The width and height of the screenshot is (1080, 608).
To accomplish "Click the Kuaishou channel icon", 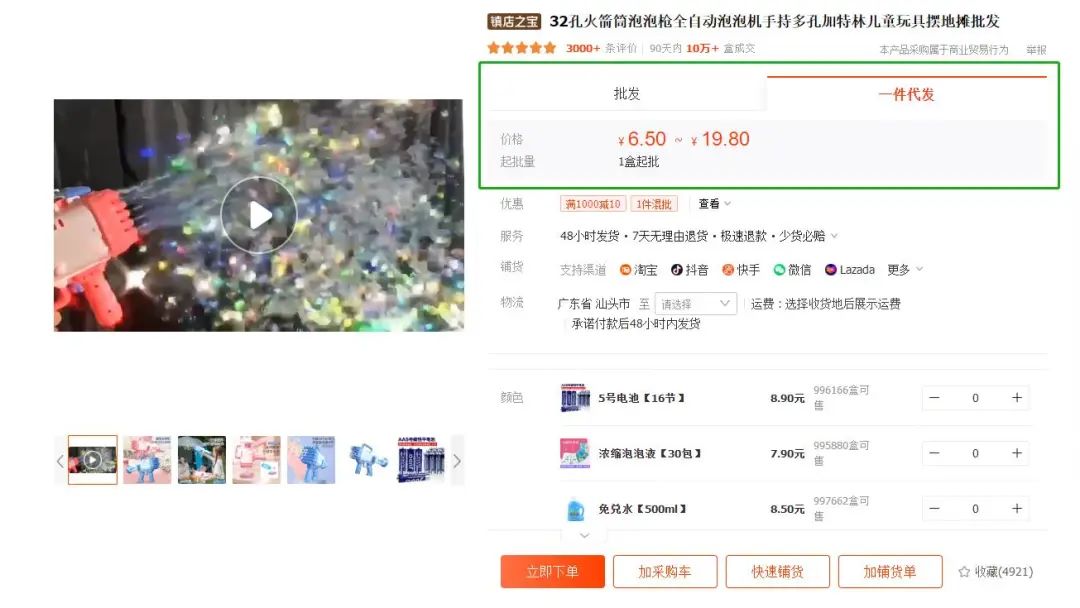I will point(728,270).
